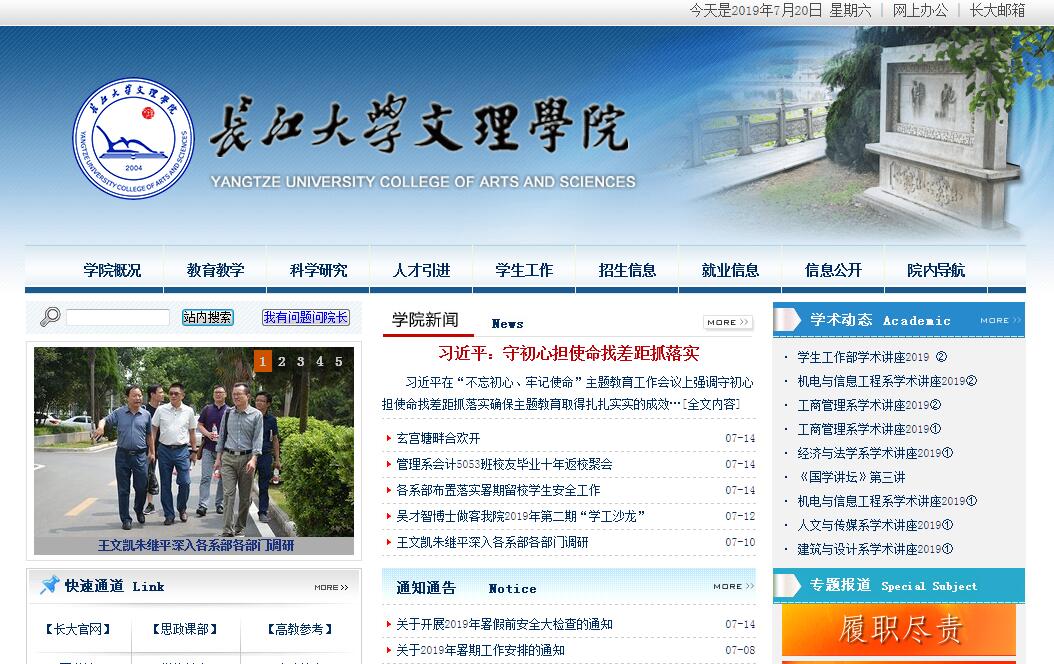Click the date 07-12 in news list
The image size is (1054, 664).
tap(740, 516)
